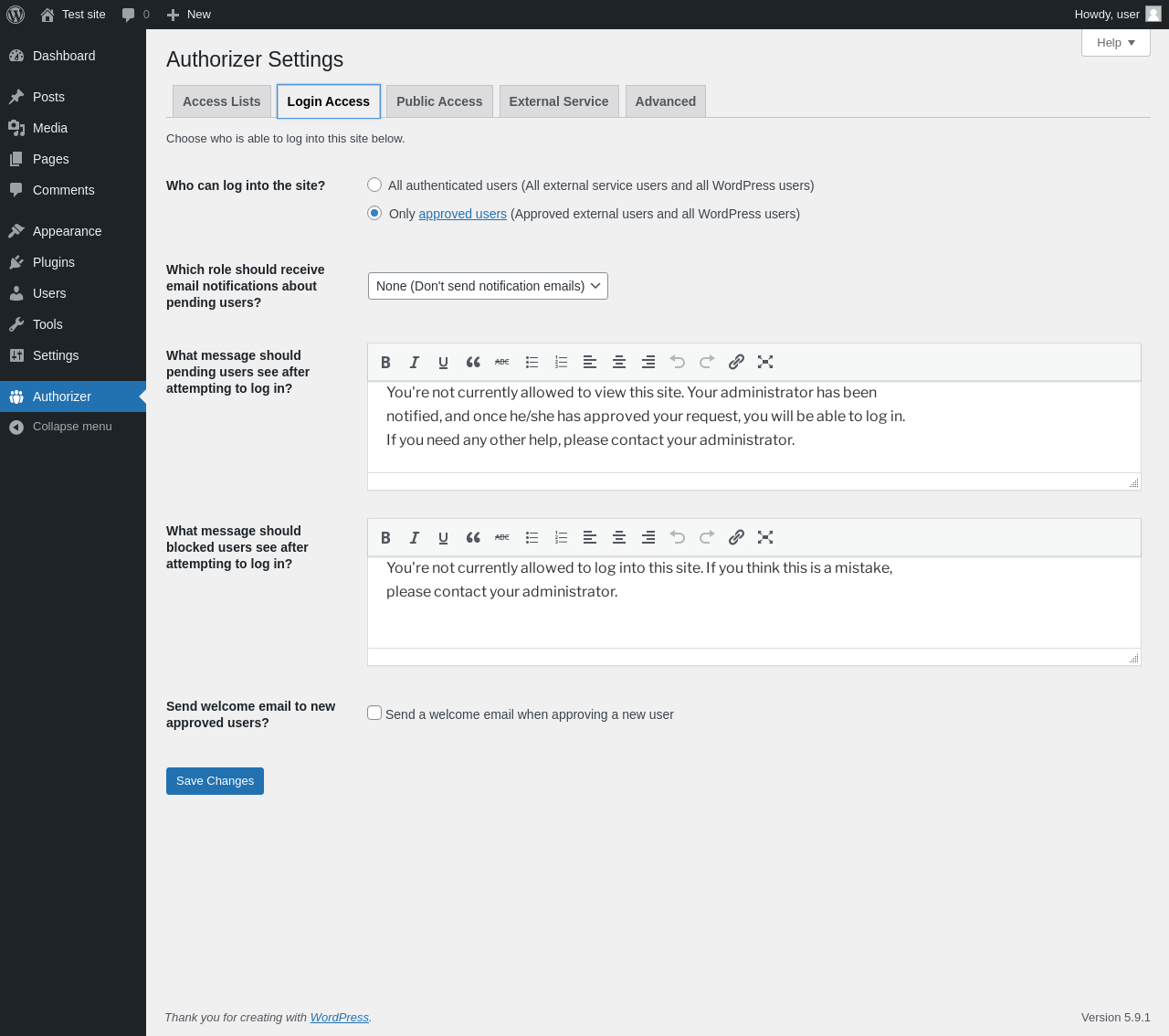
Task: Click the WordPress logo in admin bar
Action: pyautogui.click(x=16, y=15)
